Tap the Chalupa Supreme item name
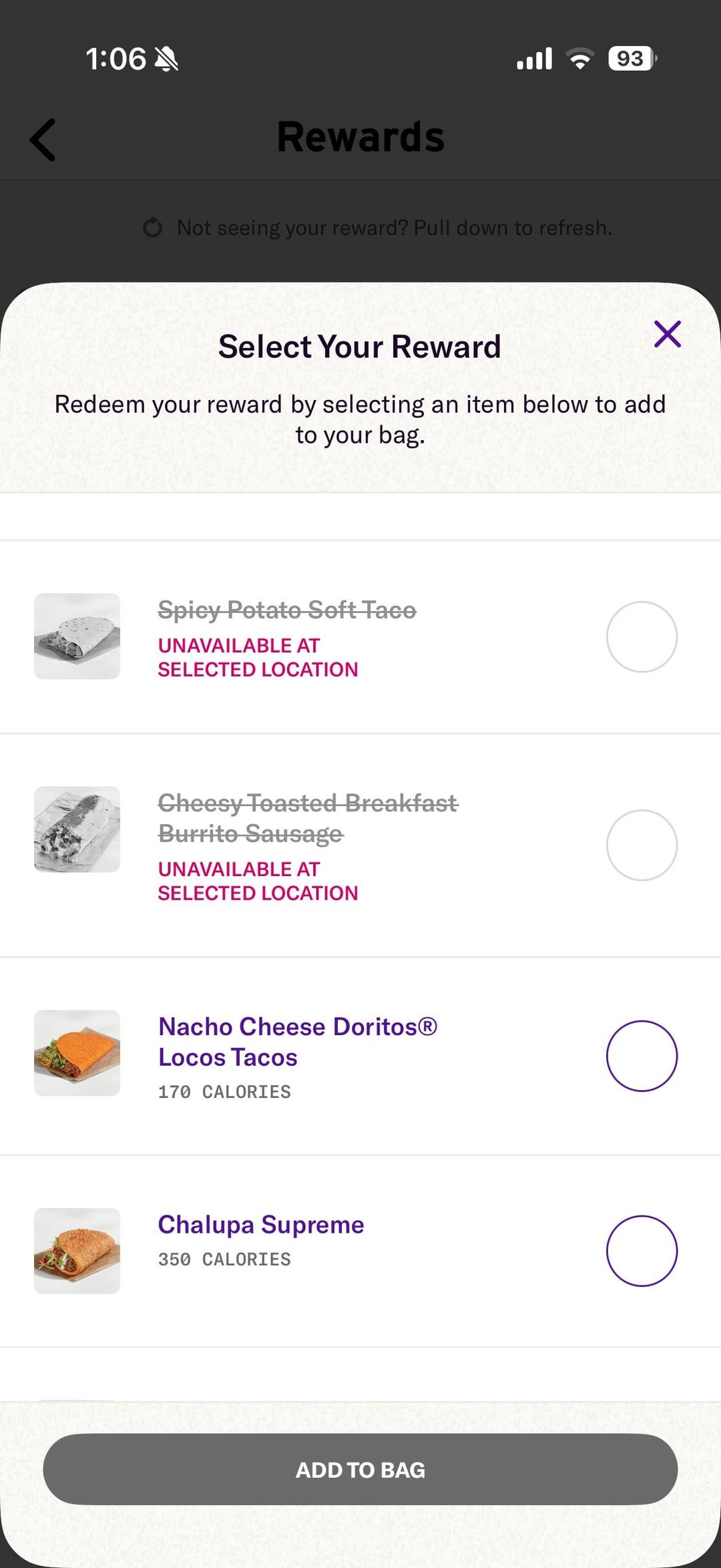This screenshot has height=1568, width=721. point(261,1225)
